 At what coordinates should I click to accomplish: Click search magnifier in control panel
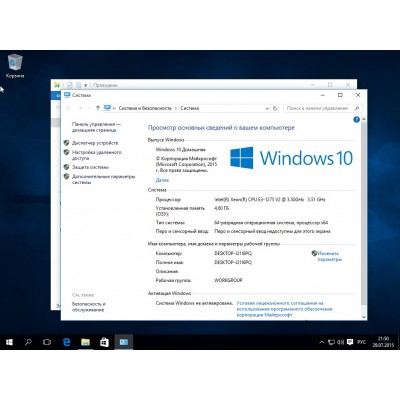click(x=357, y=108)
